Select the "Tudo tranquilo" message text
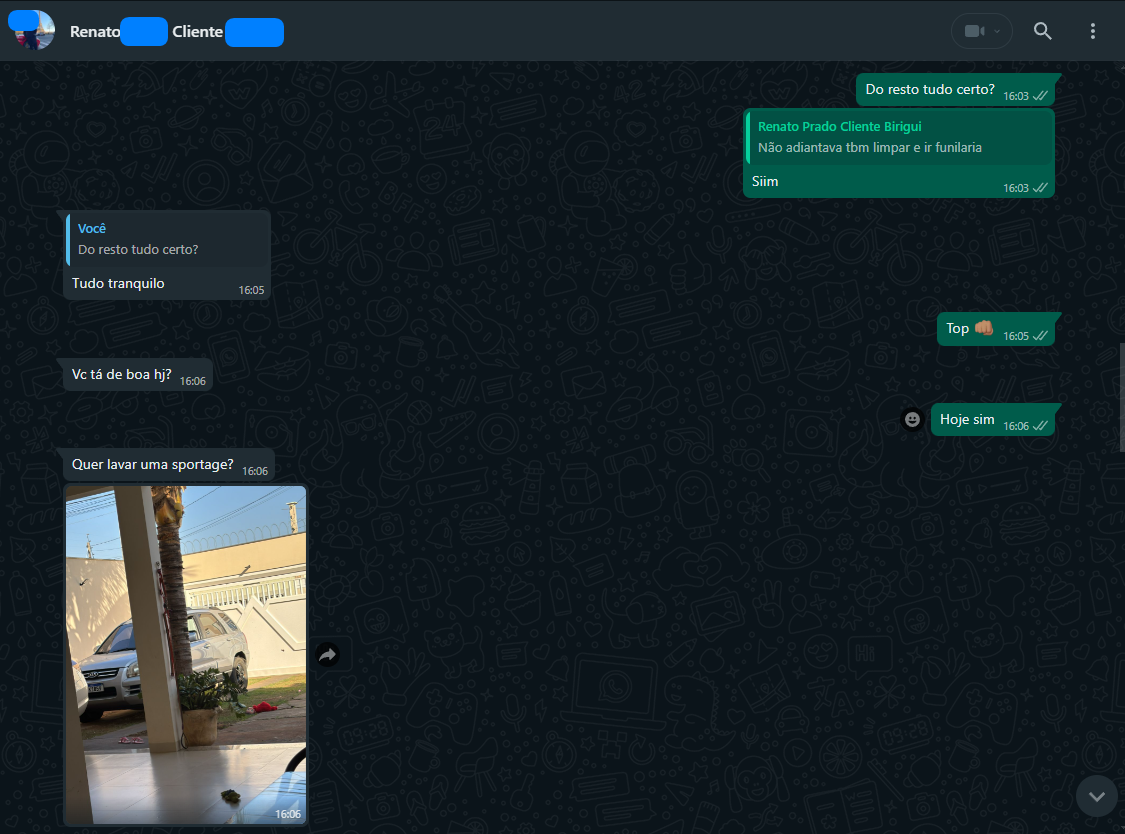This screenshot has height=834, width=1125. click(x=118, y=284)
